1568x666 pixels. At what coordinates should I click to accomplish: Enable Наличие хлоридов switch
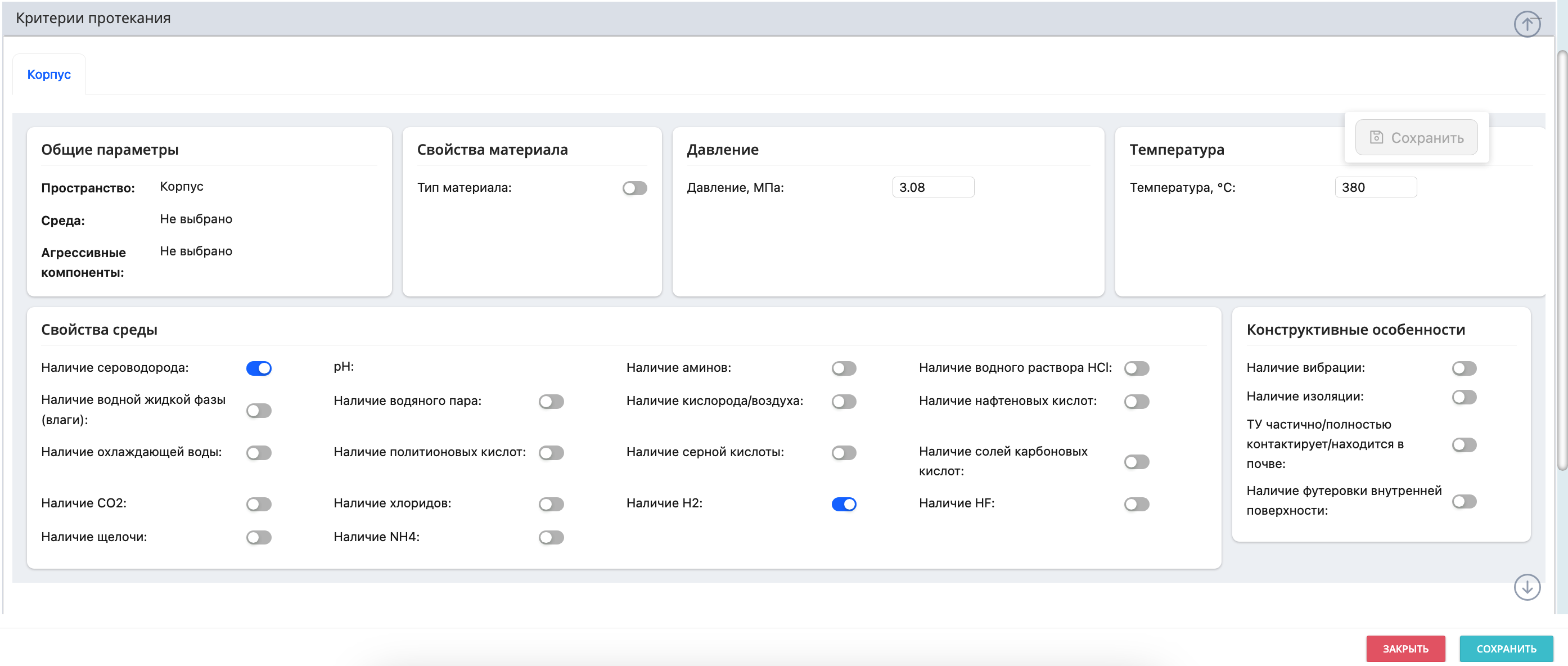(551, 504)
